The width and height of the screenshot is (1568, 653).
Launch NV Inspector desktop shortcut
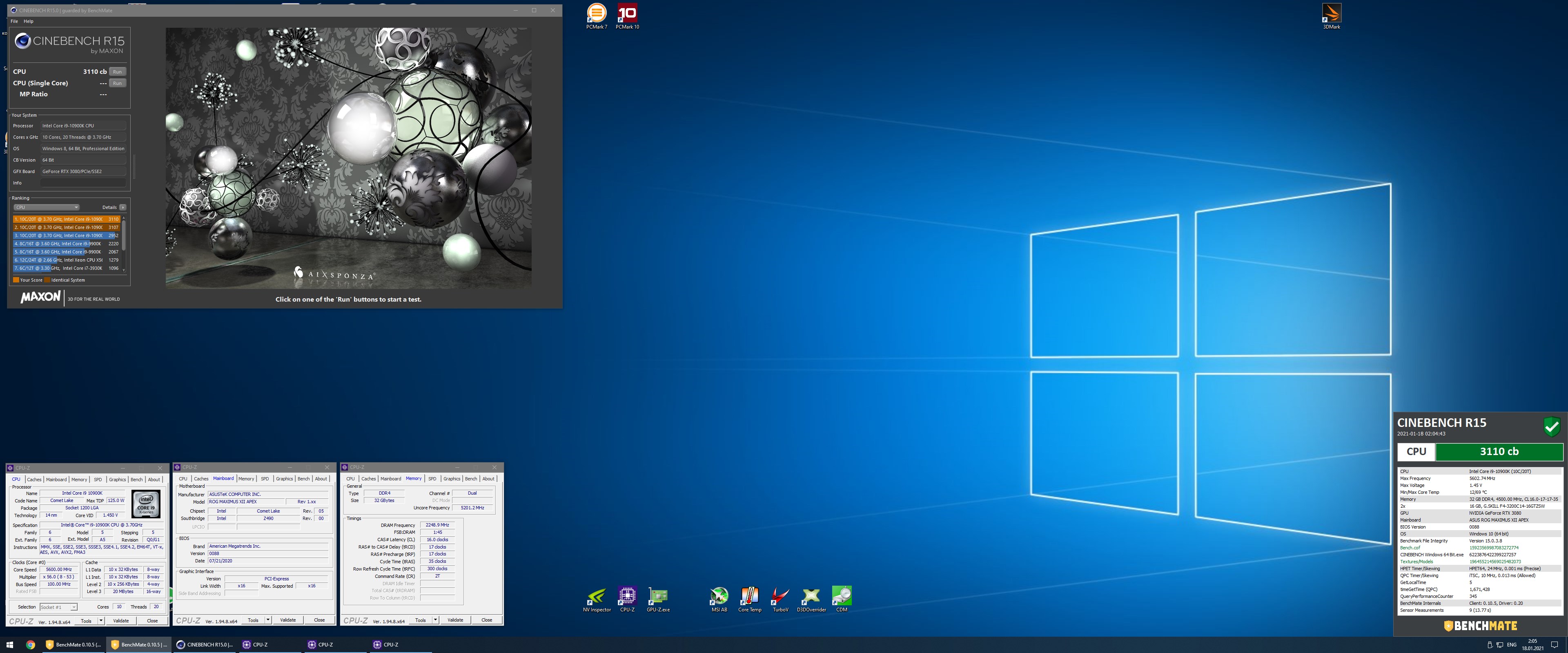click(x=597, y=599)
